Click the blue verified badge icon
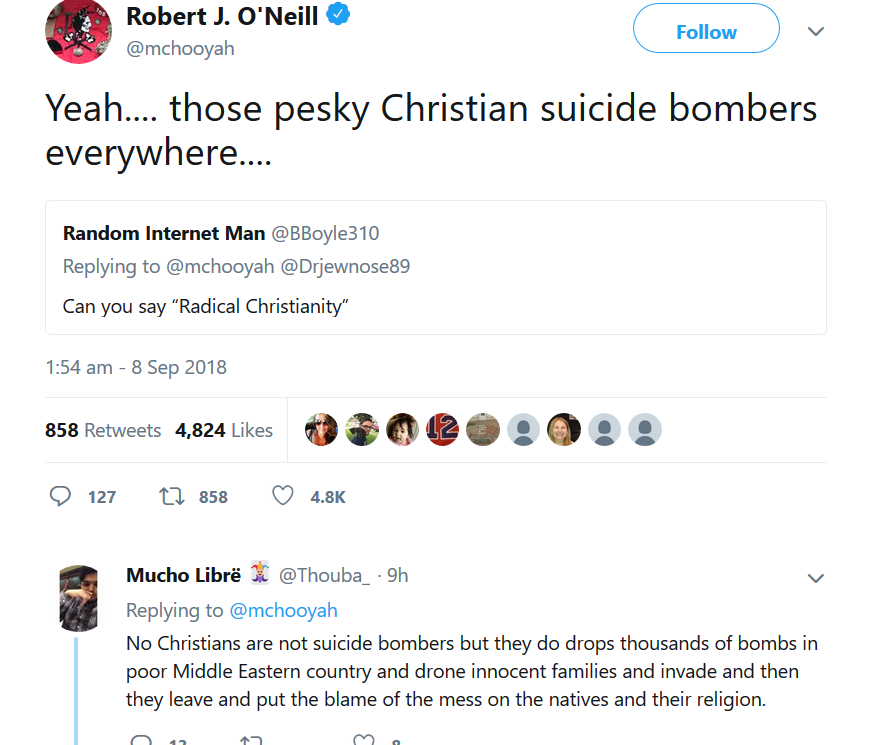Viewport: 873px width, 745px height. click(338, 14)
